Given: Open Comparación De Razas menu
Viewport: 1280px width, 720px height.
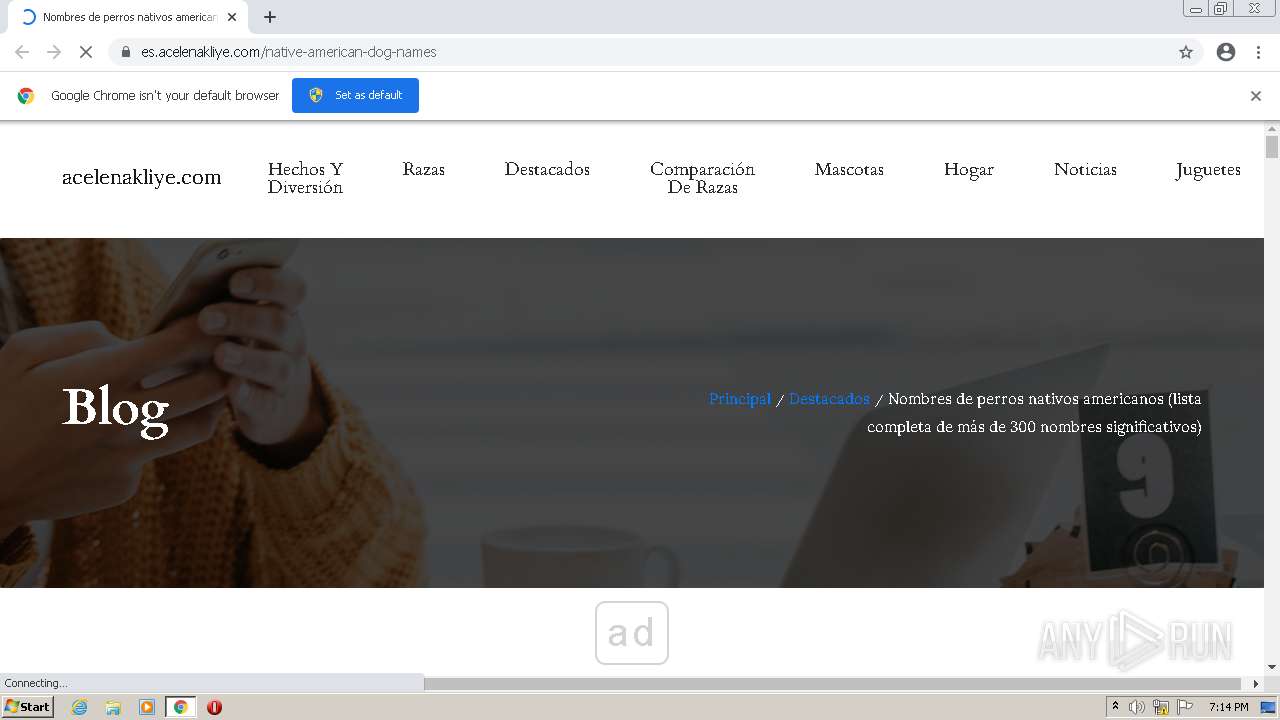Looking at the screenshot, I should tap(702, 178).
